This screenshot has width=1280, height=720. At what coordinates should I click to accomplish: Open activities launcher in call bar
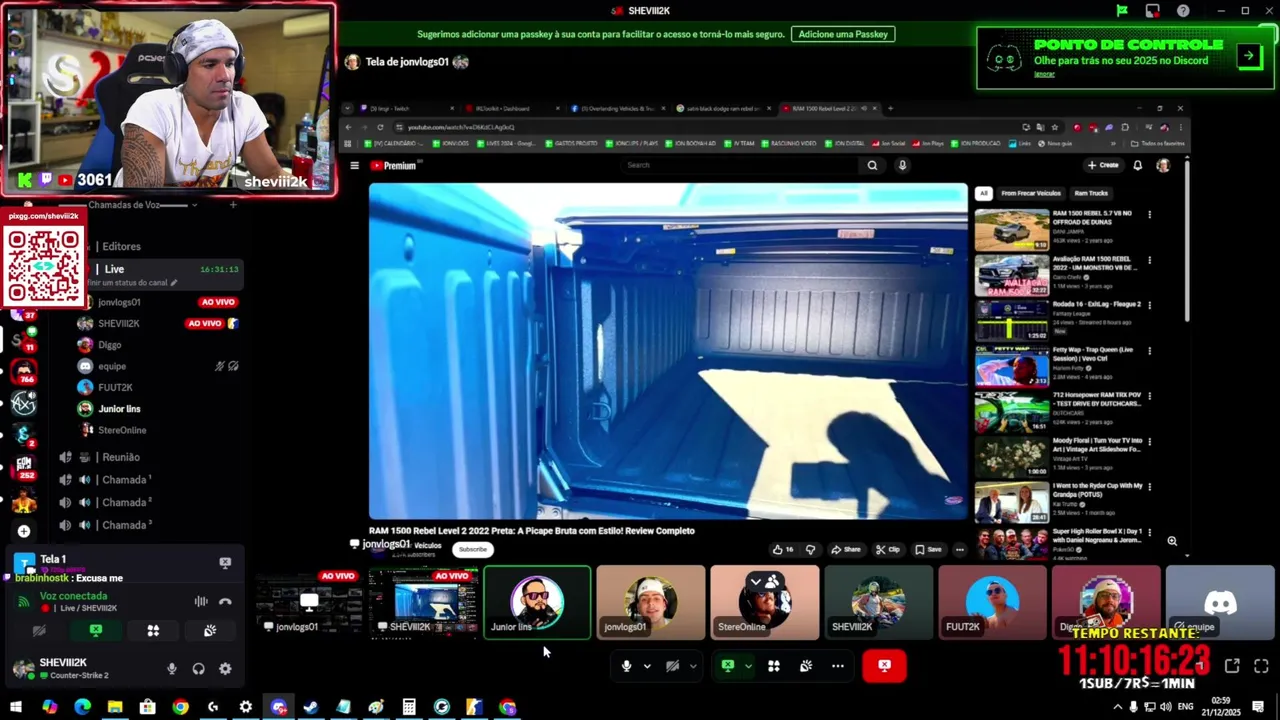[773, 666]
